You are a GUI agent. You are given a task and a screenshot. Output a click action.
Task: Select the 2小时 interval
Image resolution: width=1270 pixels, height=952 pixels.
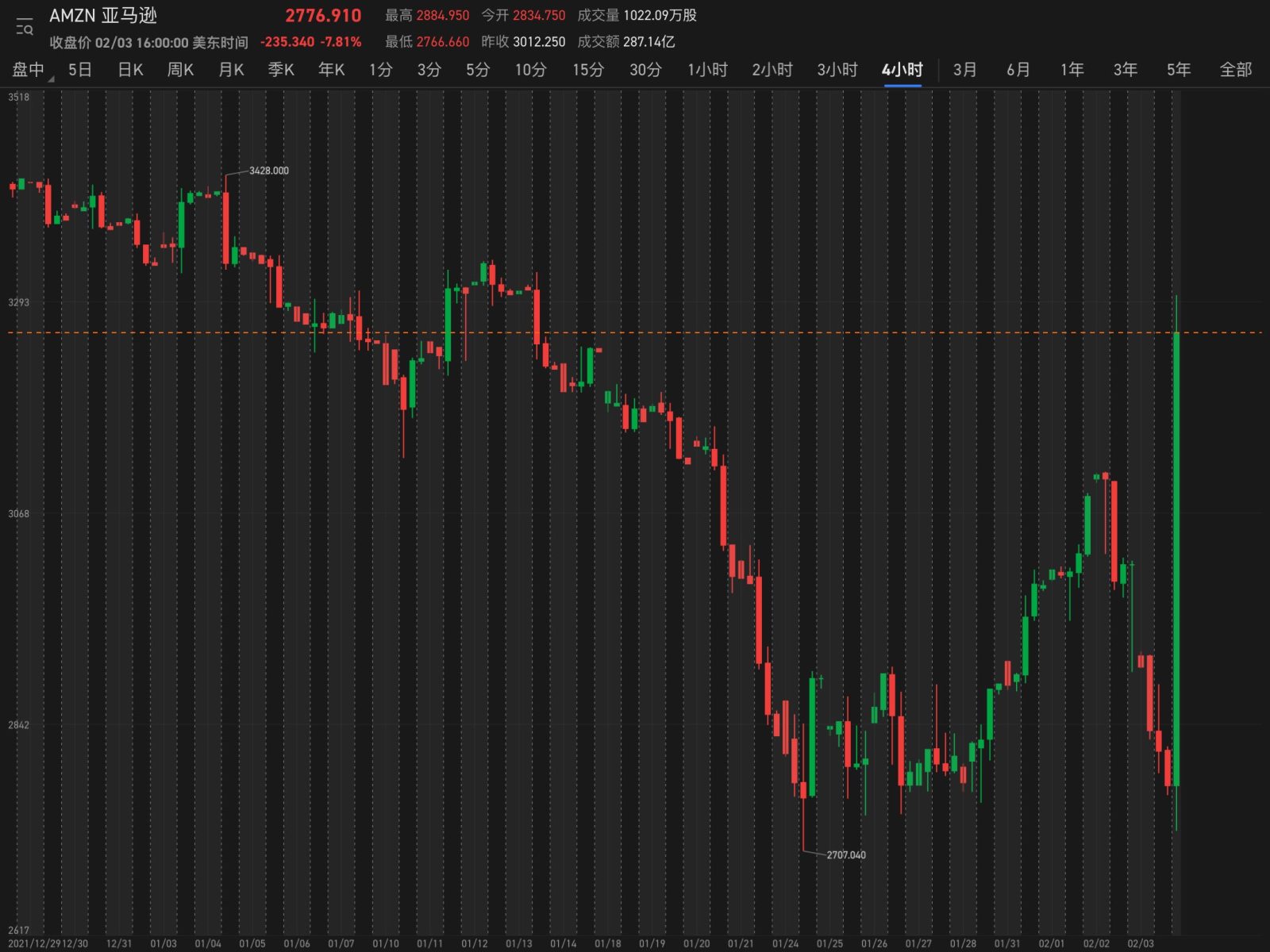tap(772, 70)
